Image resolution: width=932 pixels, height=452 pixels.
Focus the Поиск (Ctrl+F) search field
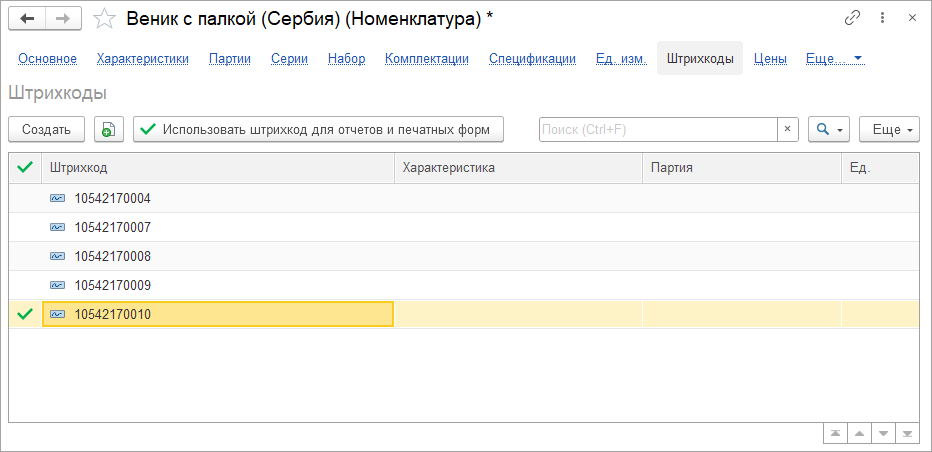pyautogui.click(x=658, y=129)
